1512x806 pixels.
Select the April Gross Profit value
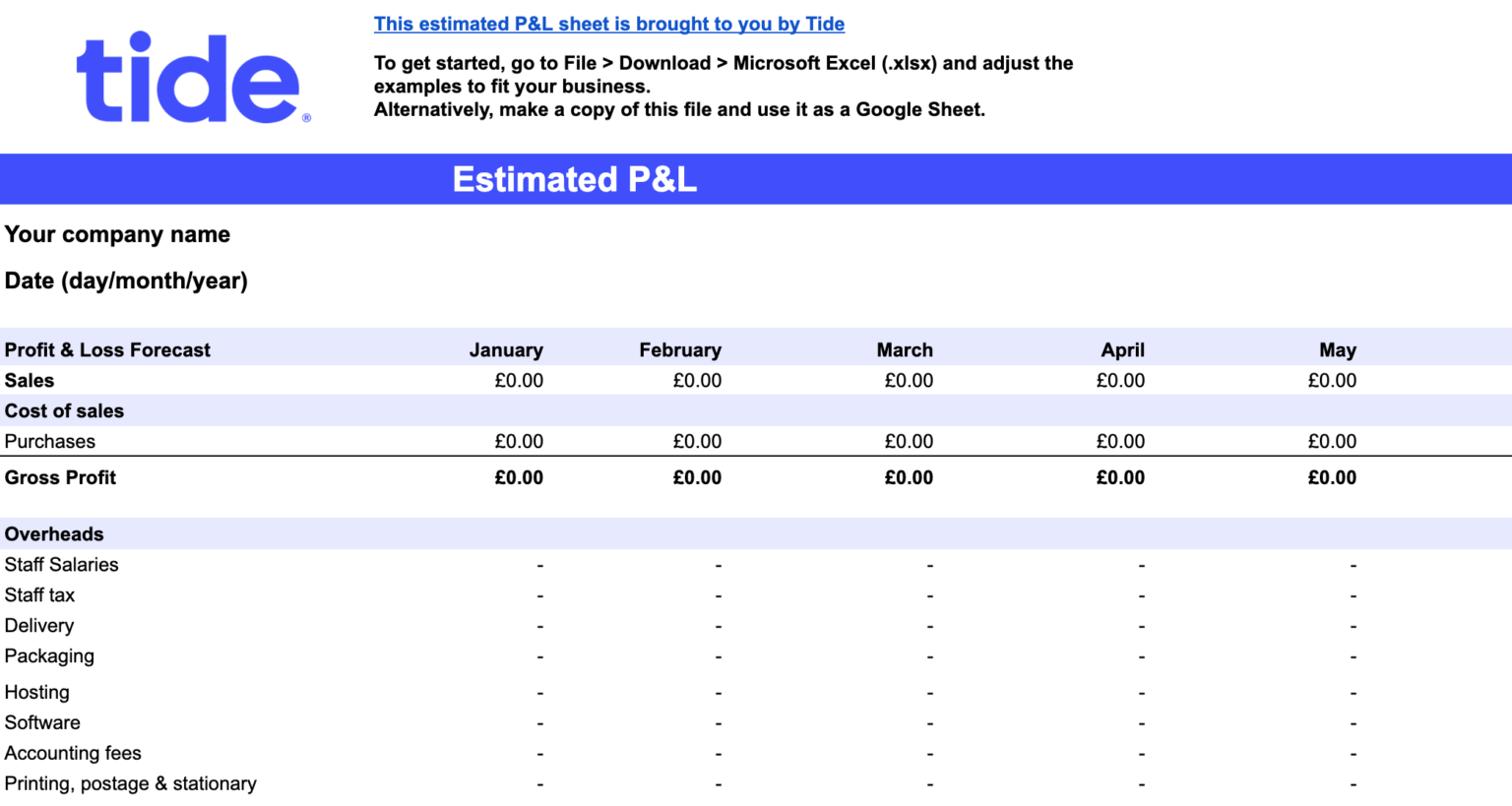click(x=1120, y=478)
